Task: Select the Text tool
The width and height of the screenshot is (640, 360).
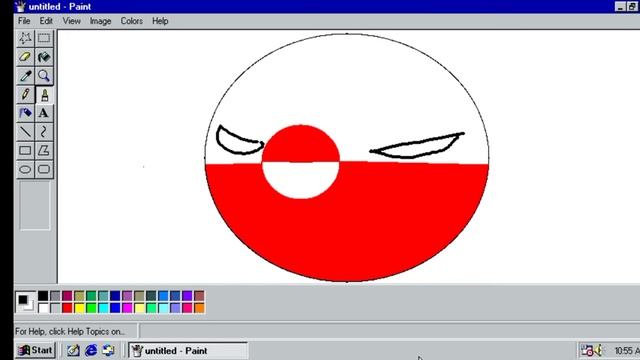Action: pos(44,113)
